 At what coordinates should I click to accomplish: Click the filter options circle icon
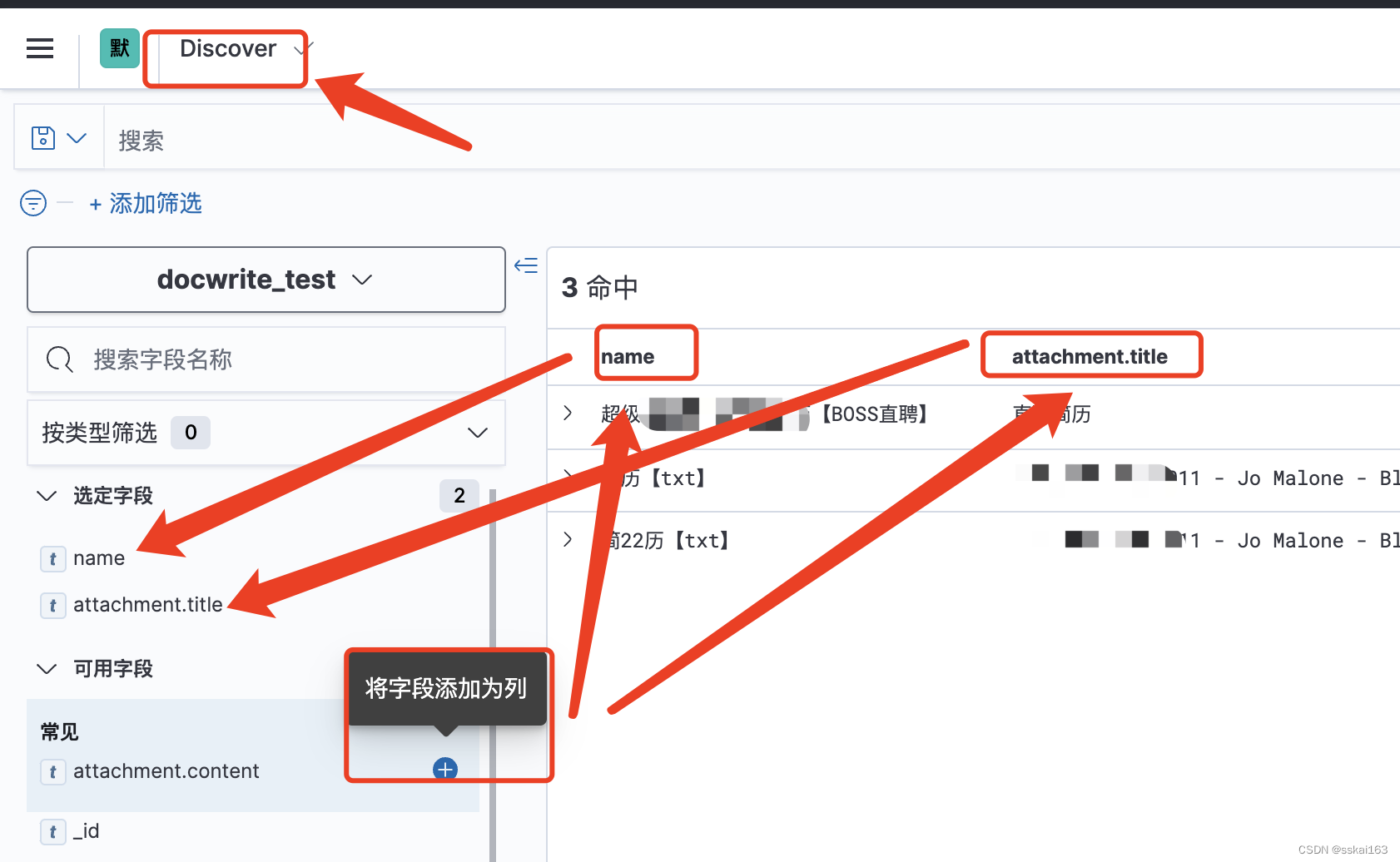33,202
